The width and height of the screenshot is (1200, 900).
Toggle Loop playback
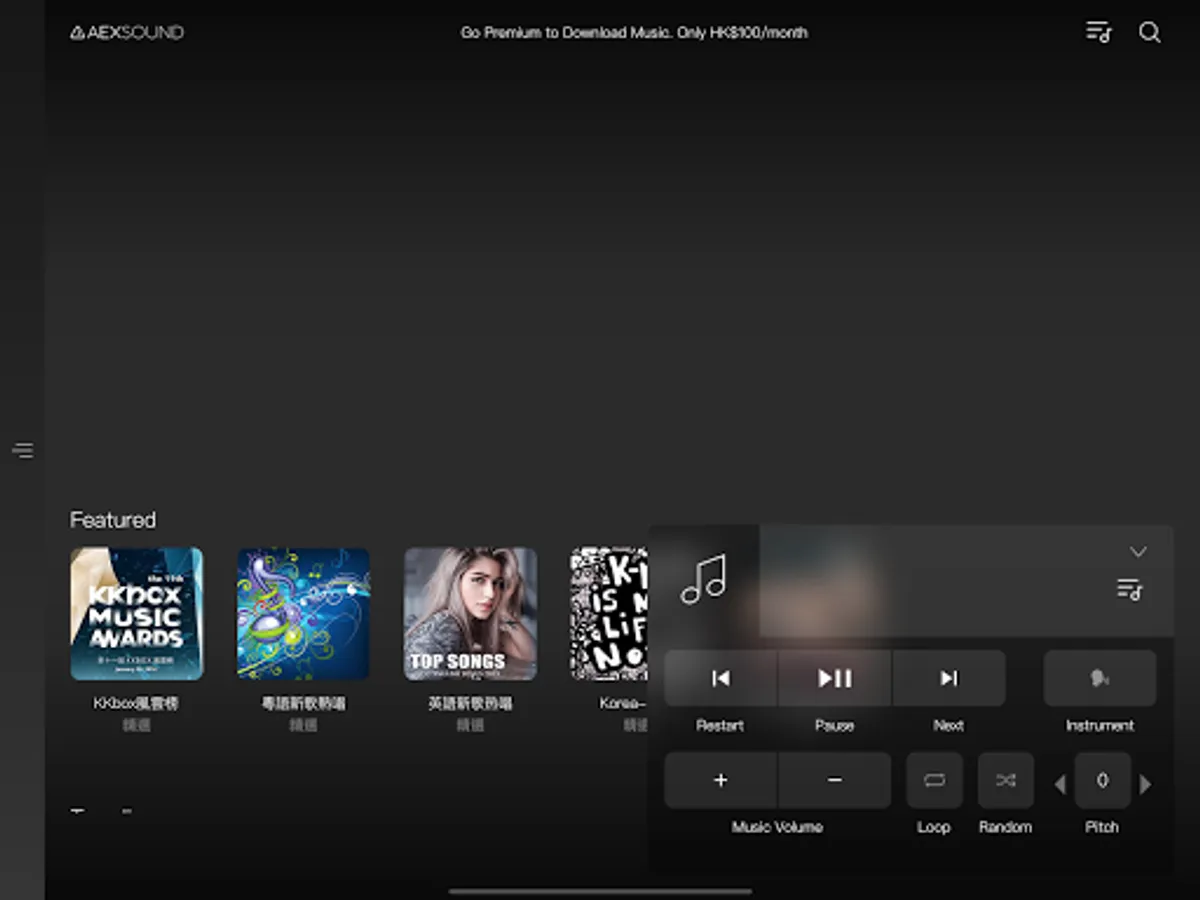pyautogui.click(x=934, y=780)
